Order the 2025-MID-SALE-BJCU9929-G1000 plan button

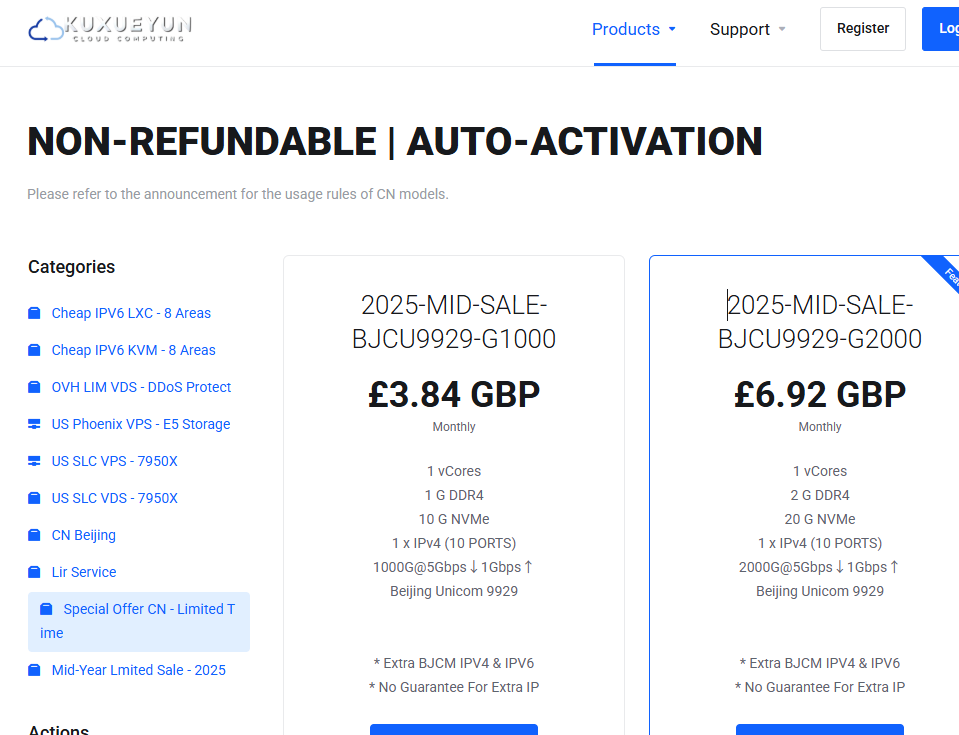pos(454,729)
